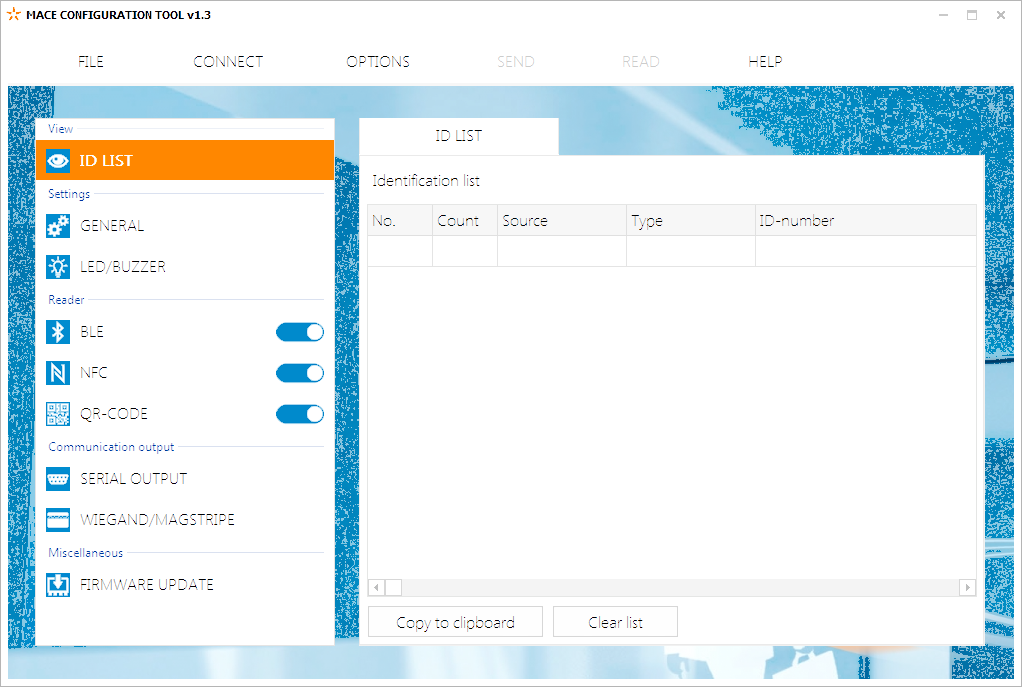Click the Source column header
The height and width of the screenshot is (687, 1022).
(562, 220)
